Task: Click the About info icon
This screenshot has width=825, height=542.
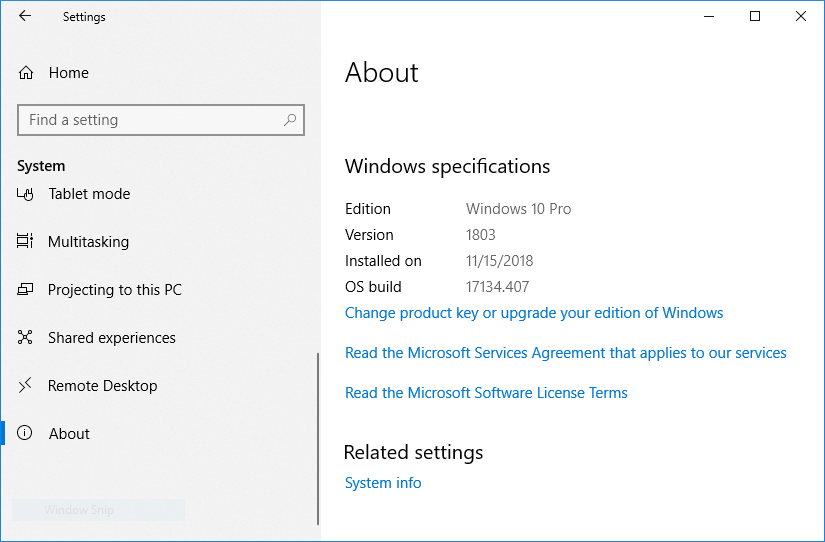Action: 25,433
